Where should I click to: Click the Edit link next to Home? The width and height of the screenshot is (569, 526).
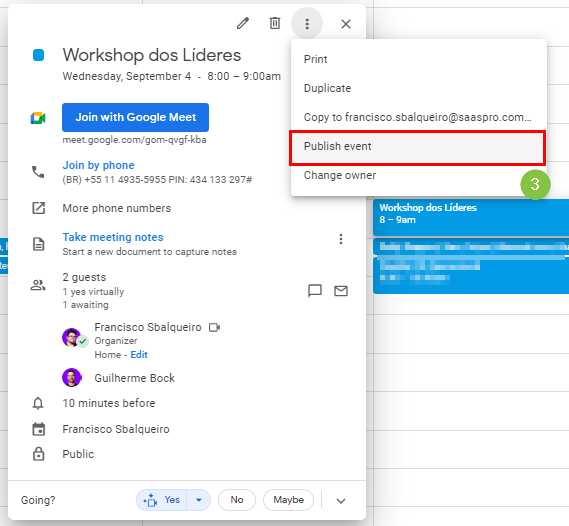[x=139, y=354]
